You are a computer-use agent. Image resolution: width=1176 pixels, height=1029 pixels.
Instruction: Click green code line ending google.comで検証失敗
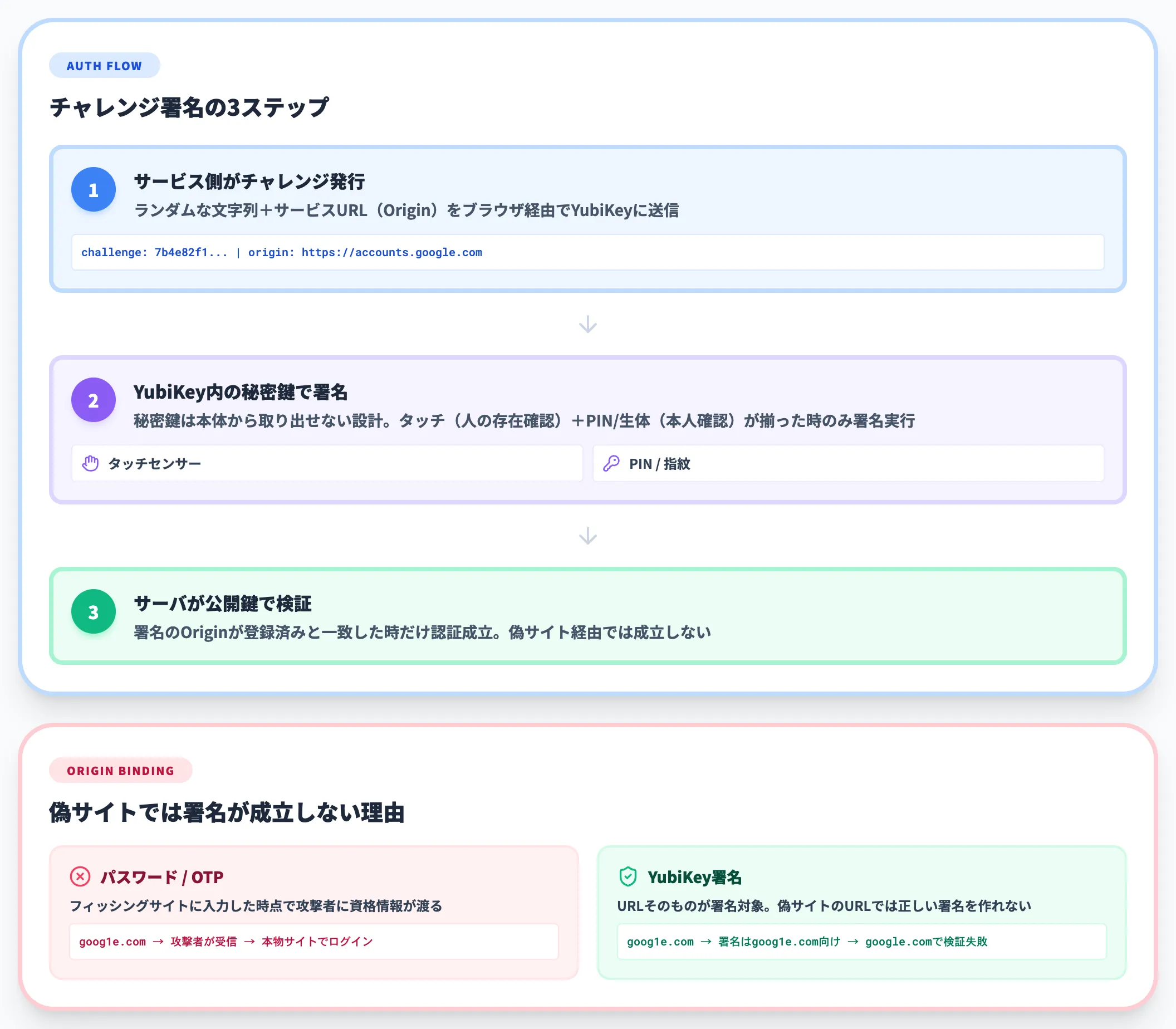coord(807,942)
